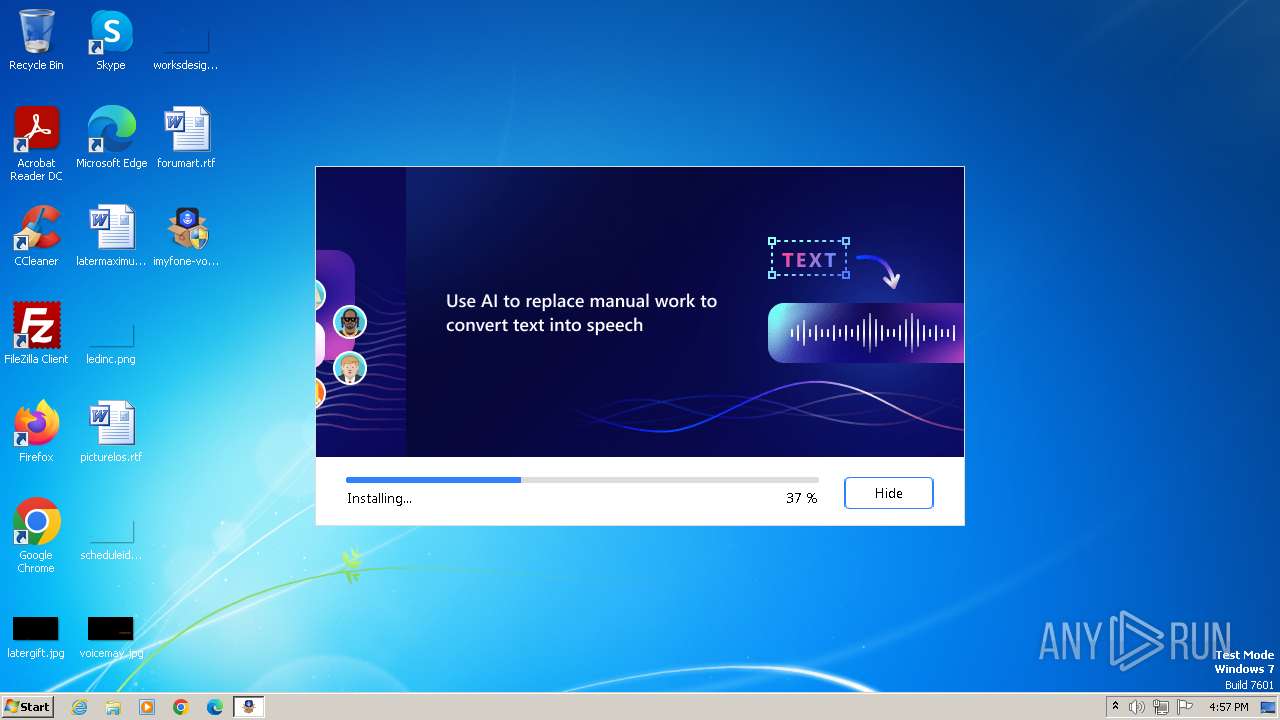The height and width of the screenshot is (720, 1280).
Task: Open Windows Explorer from the taskbar
Action: tap(113, 707)
